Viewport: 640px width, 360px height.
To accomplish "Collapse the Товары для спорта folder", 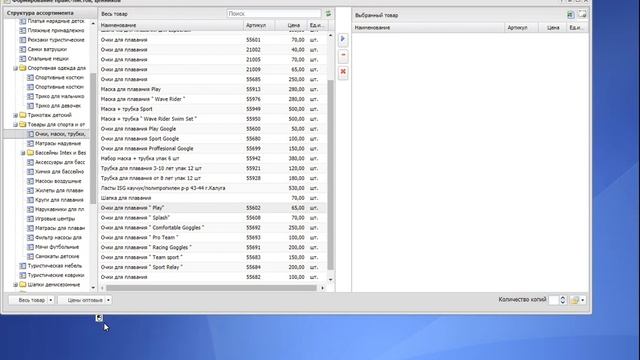I will pyautogui.click(x=16, y=124).
